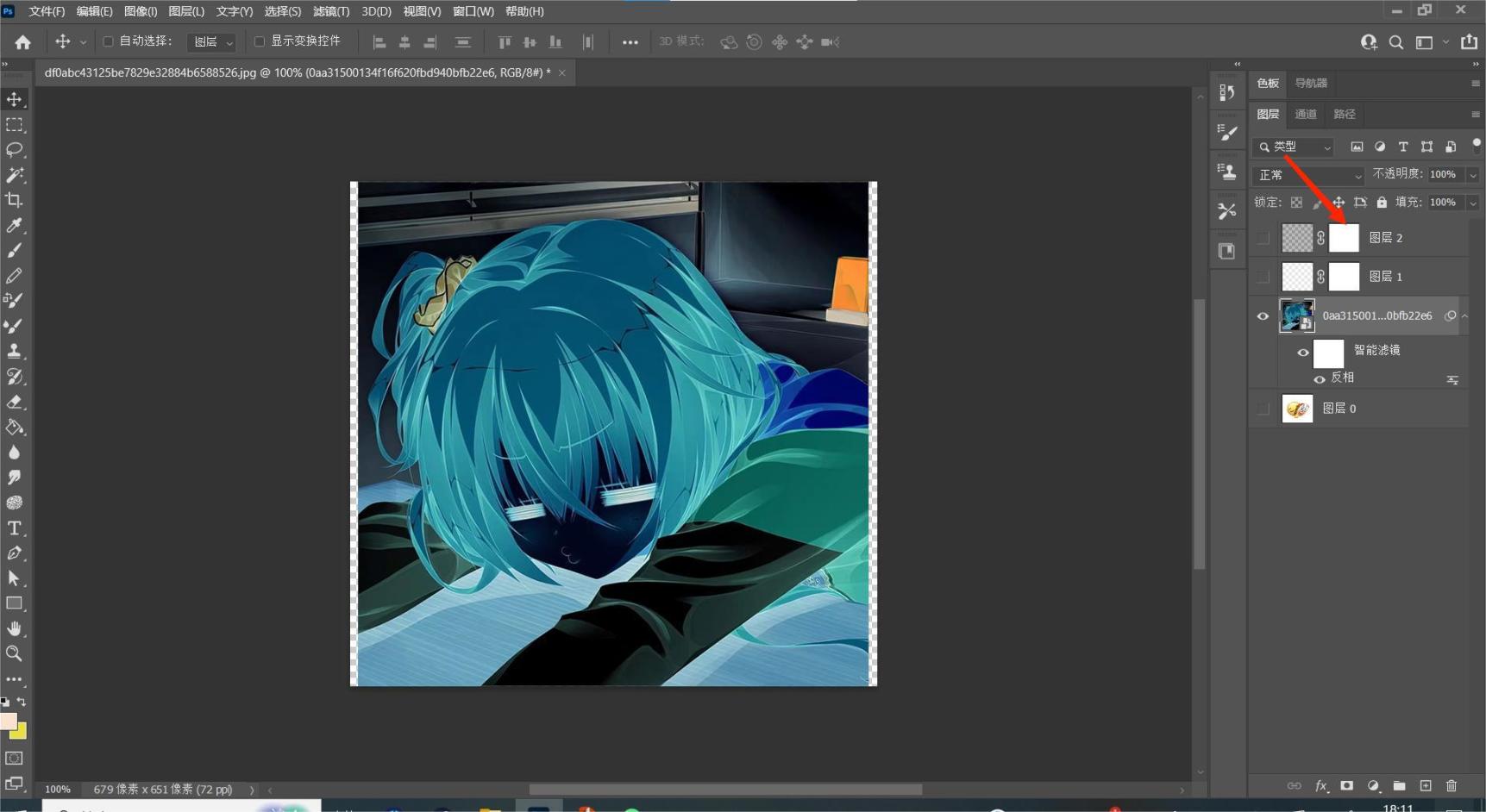Select the Hand tool

coord(15,628)
